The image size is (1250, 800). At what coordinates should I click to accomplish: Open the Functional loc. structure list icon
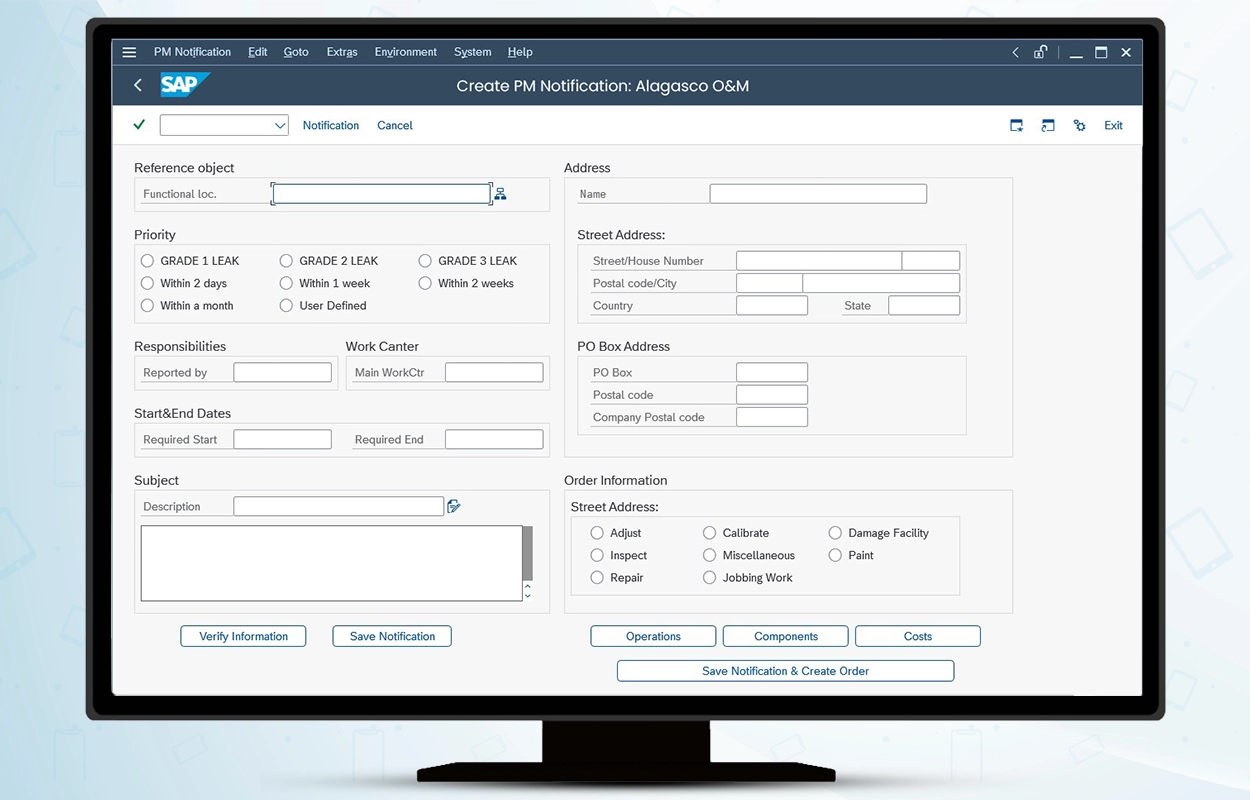pyautogui.click(x=500, y=194)
